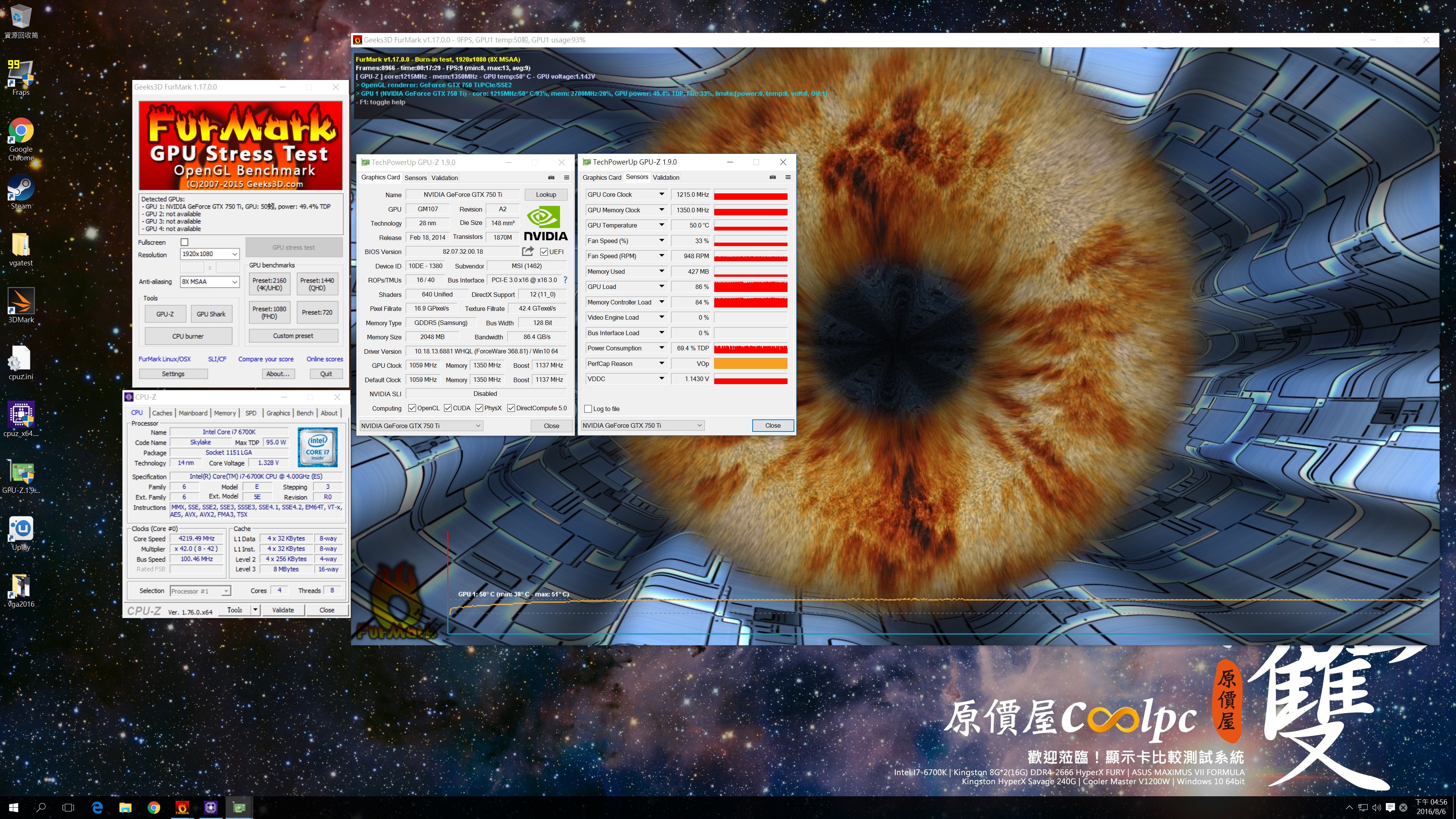The width and height of the screenshot is (1456, 819).
Task: Click BIOS share/export icon in GPU-Z
Action: 528,251
